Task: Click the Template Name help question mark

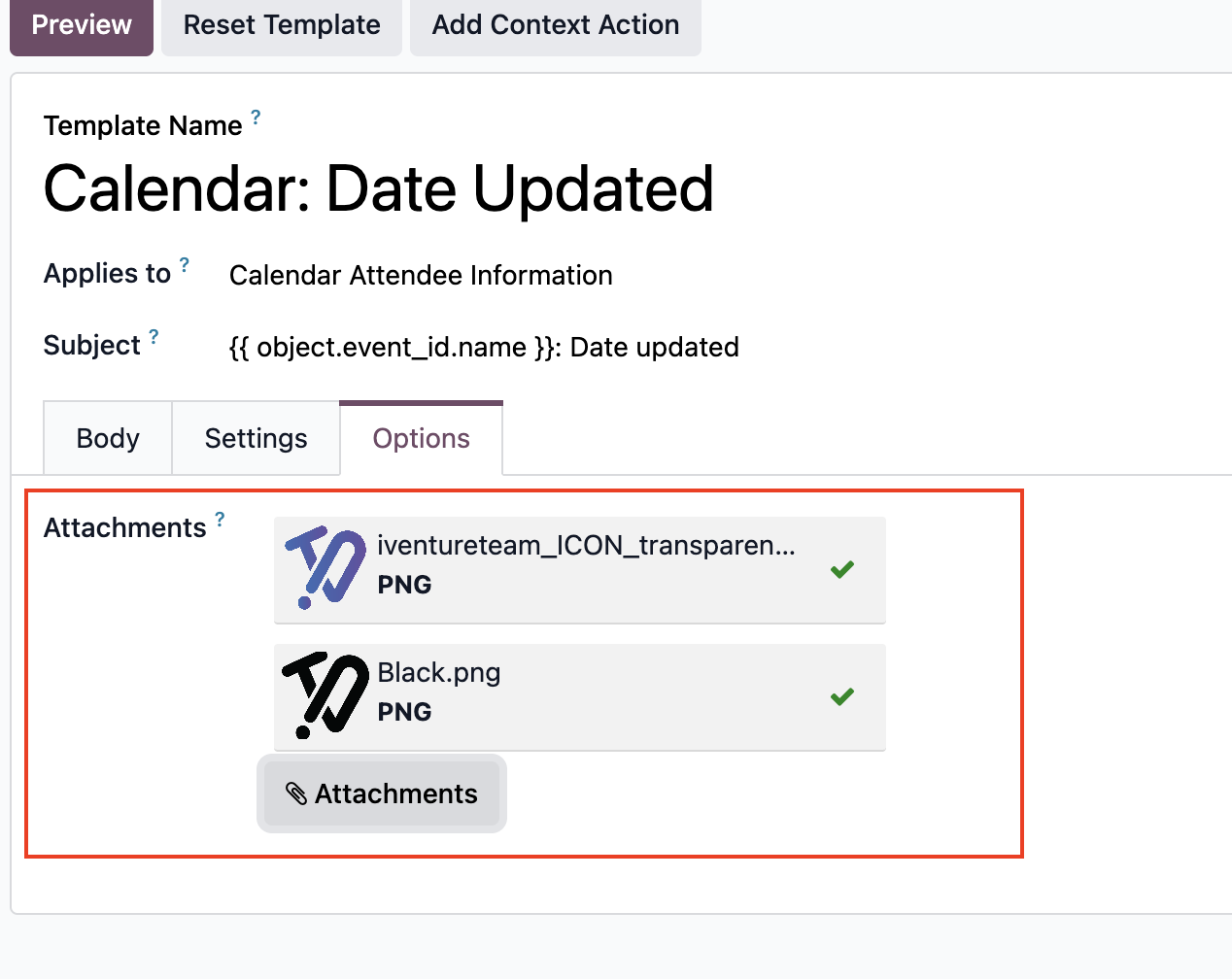Action: tap(256, 117)
